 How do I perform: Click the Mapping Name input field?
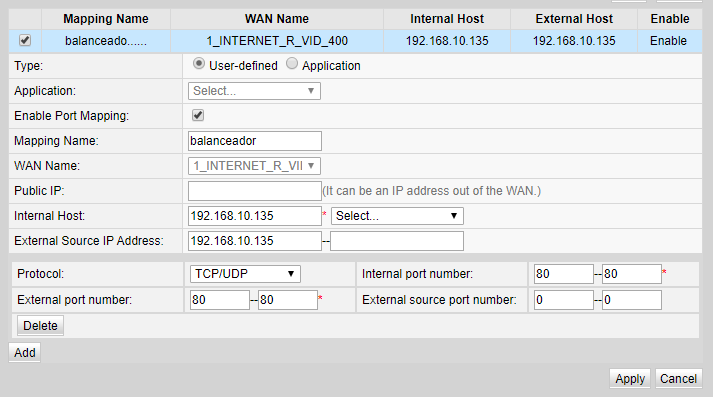coord(255,141)
